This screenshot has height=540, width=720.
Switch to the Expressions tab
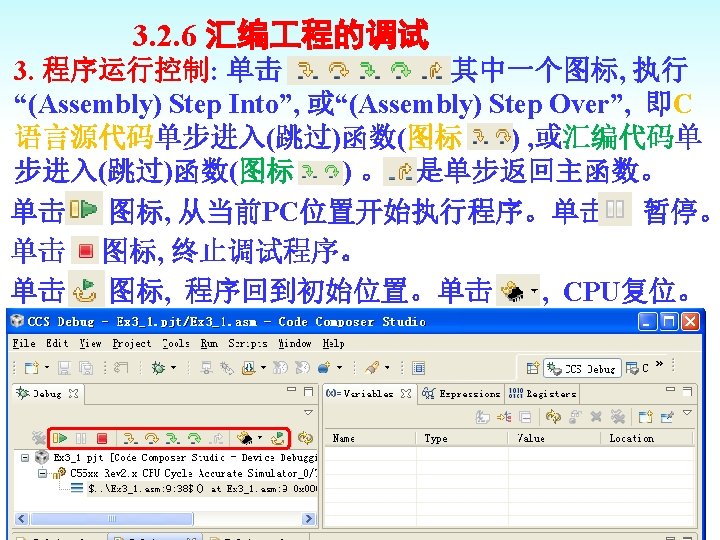[x=461, y=394]
